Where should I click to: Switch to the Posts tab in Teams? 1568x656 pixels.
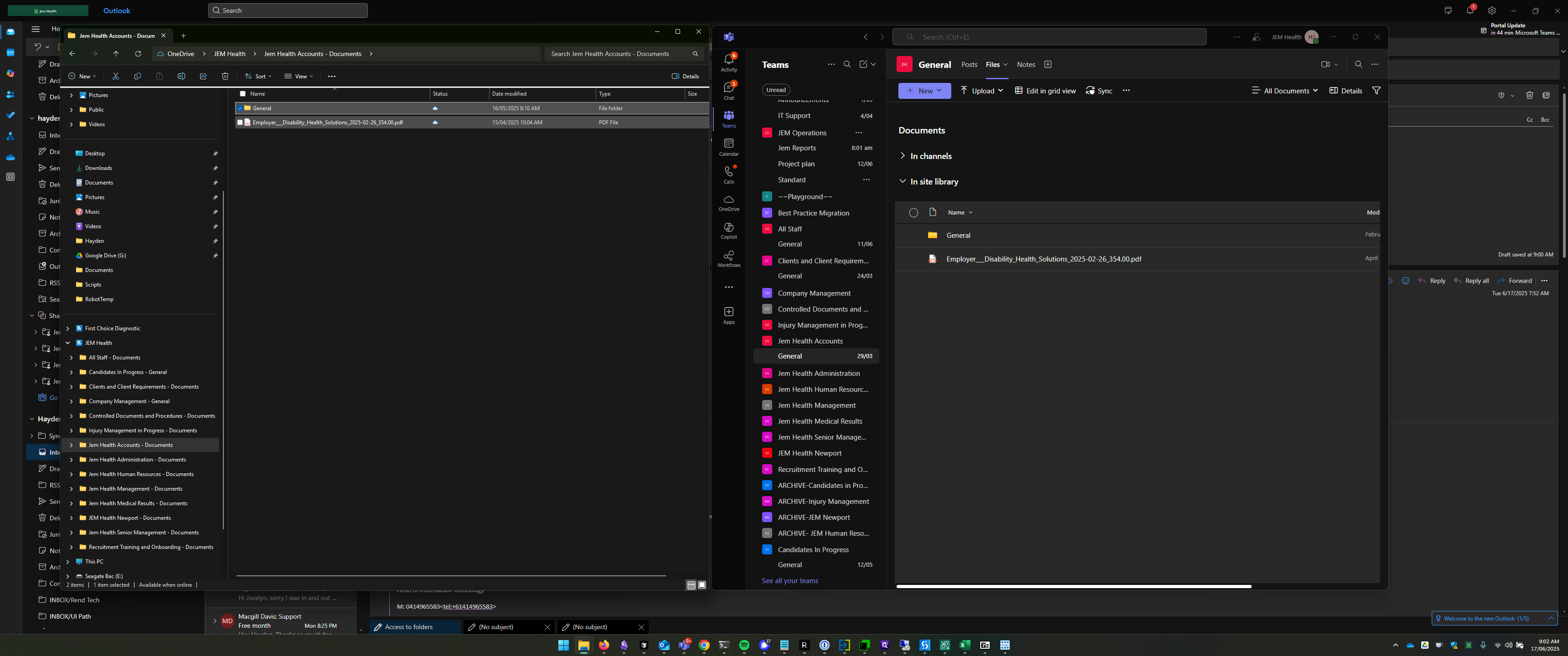pos(969,65)
